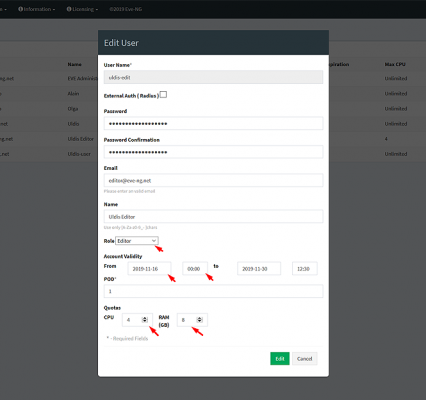Click the Password field
This screenshot has width=426, height=400.
point(213,123)
